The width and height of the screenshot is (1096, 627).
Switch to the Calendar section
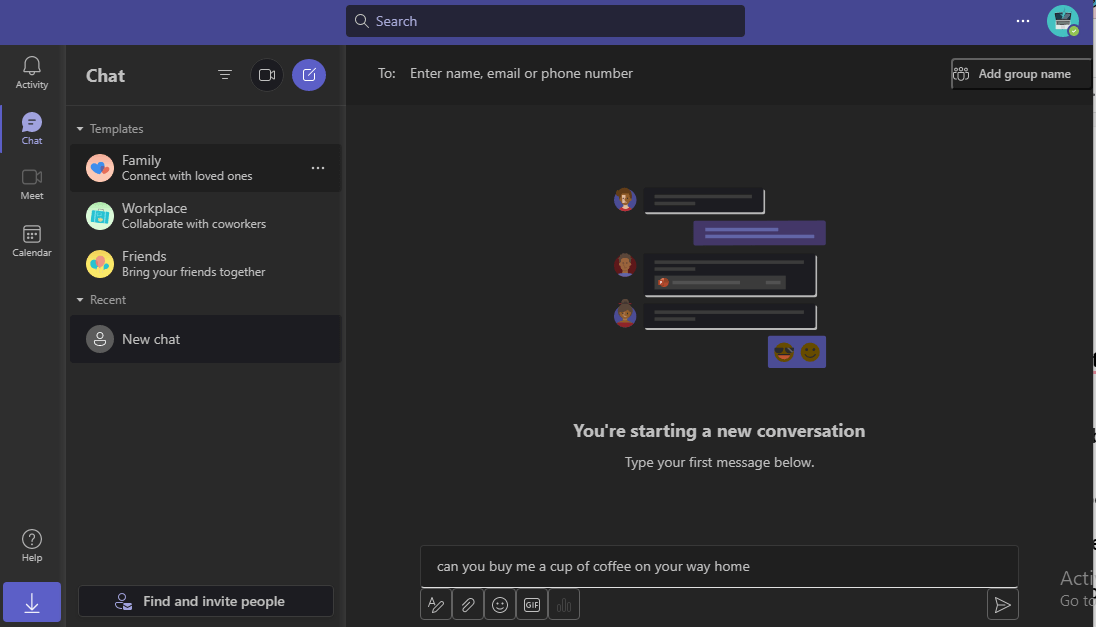[x=31, y=237]
